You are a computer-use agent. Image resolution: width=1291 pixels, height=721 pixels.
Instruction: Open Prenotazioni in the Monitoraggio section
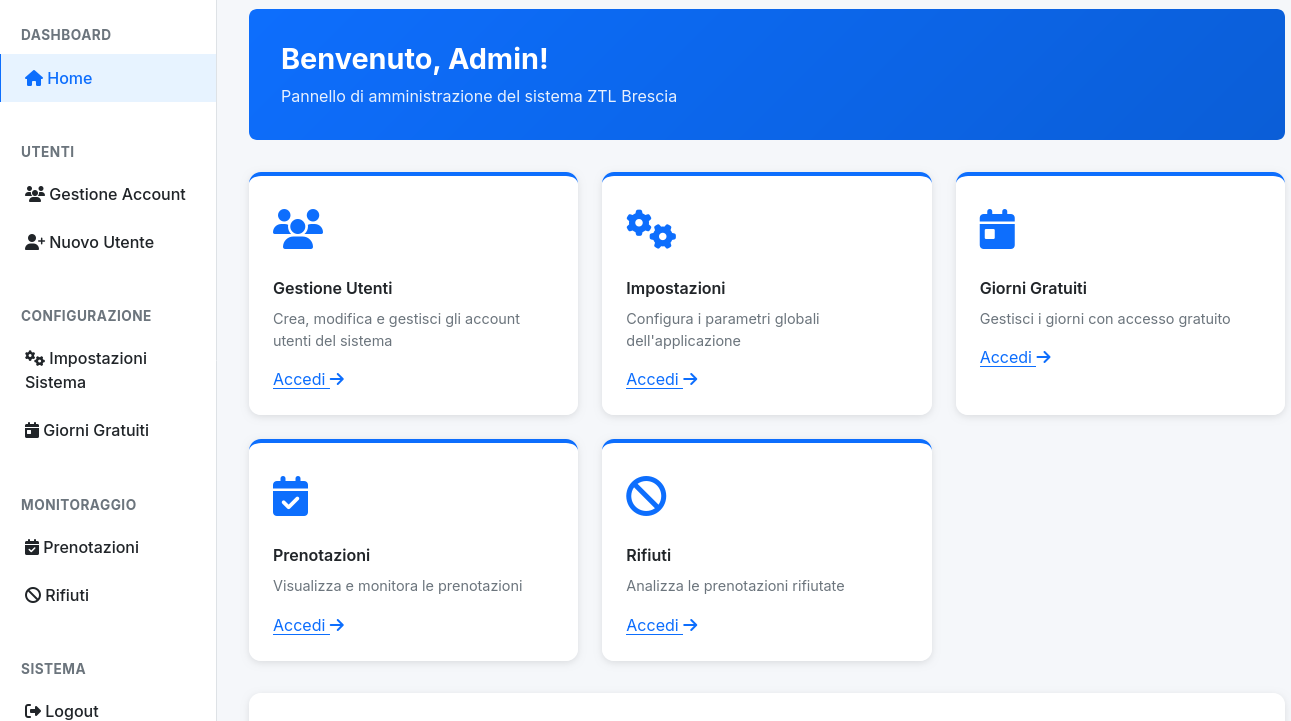click(108, 547)
